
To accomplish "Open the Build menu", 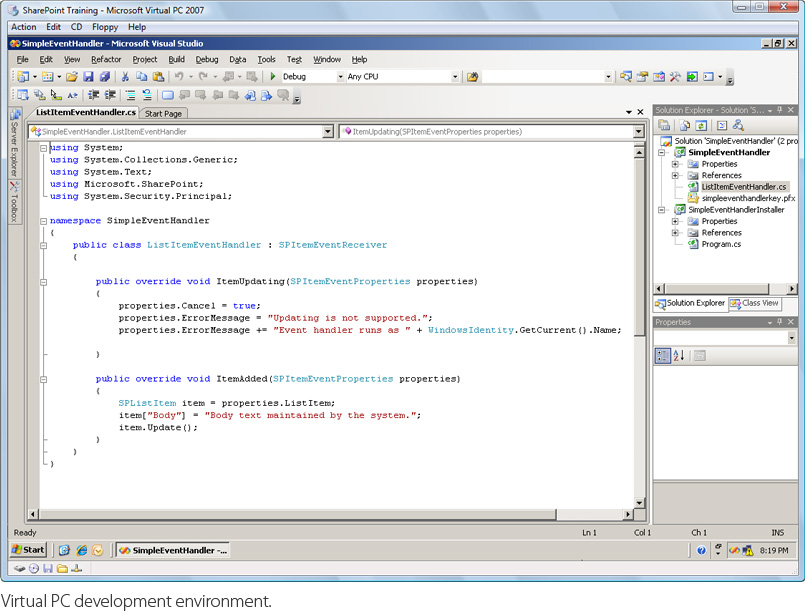I will [x=177, y=60].
